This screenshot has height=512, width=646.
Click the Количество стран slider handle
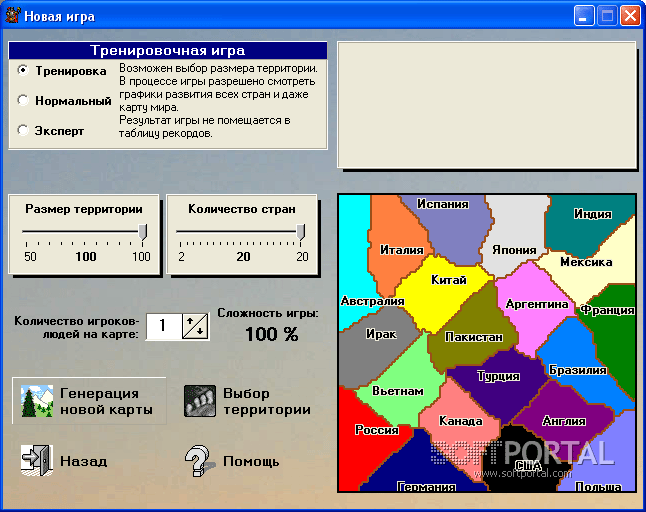(301, 232)
